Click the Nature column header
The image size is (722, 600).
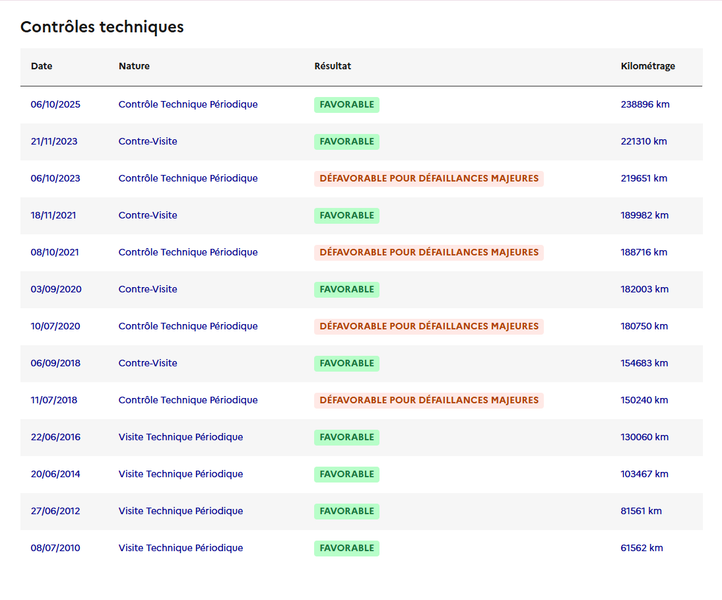point(134,66)
